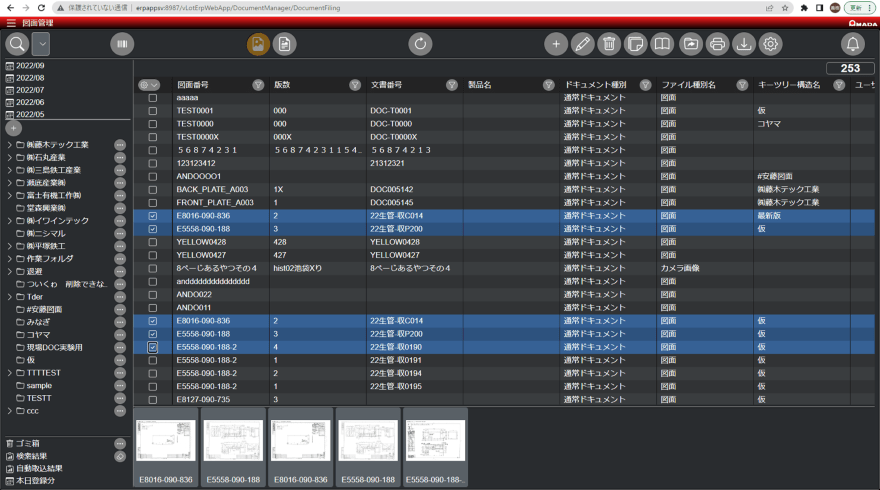Open the ゴミ箱 trash folder
Viewport: 880px width, 490px height.
click(27, 442)
